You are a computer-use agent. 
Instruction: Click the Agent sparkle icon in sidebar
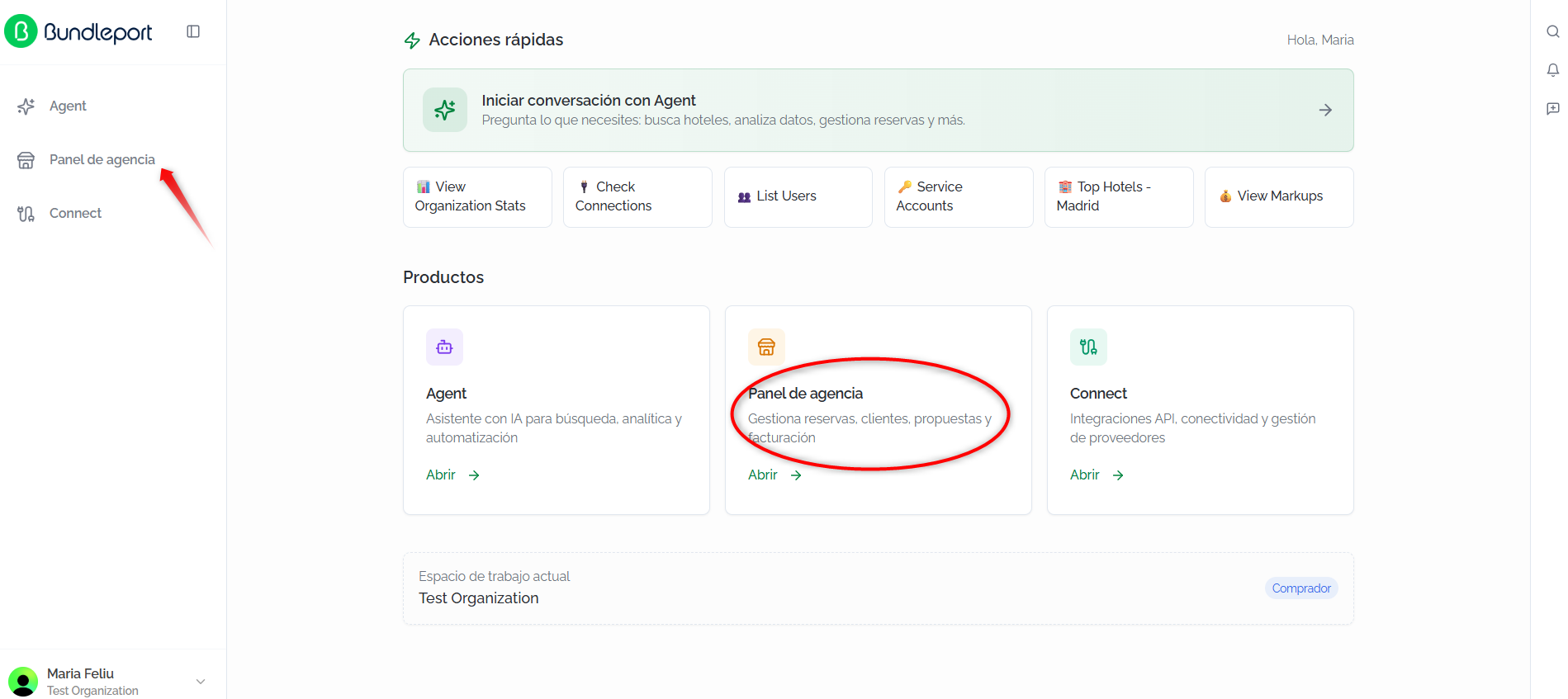pyautogui.click(x=26, y=106)
